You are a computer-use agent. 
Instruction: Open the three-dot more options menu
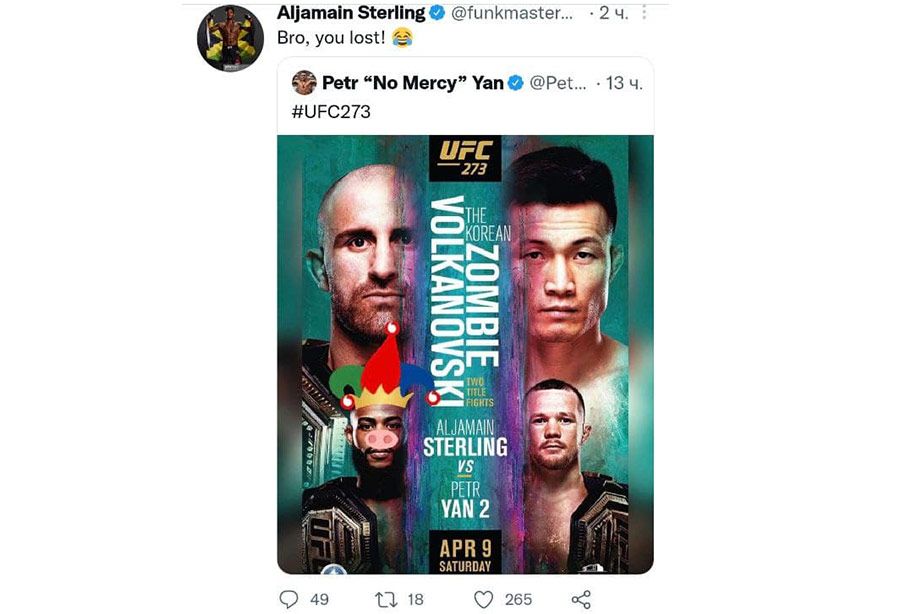(x=644, y=13)
